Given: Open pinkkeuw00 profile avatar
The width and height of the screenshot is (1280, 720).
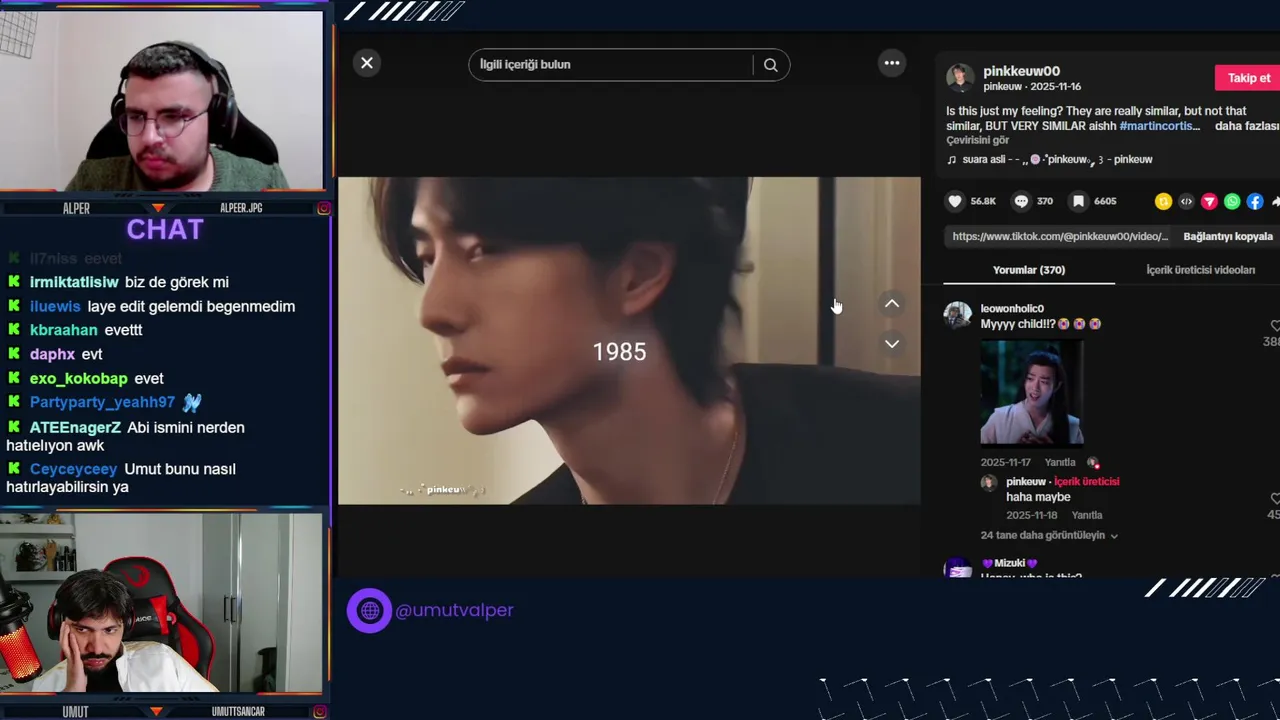Looking at the screenshot, I should point(960,78).
